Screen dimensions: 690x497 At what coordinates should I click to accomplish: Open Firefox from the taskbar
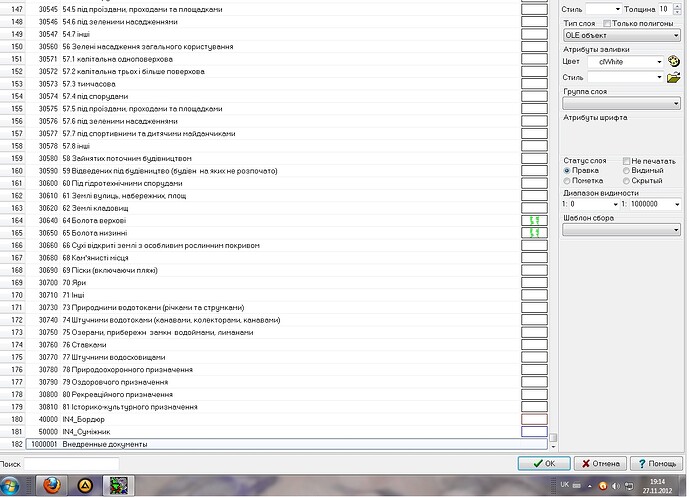[x=51, y=486]
